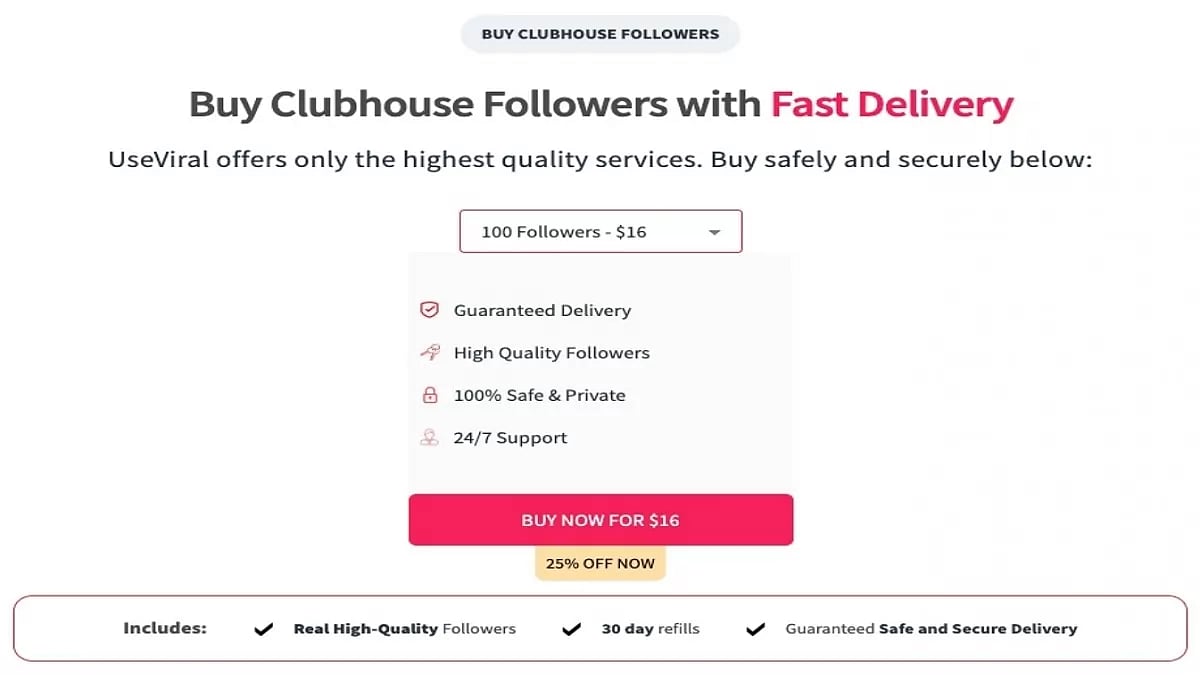1200x675 pixels.
Task: Click the dropdown arrow on the followers selector
Action: [x=714, y=231]
